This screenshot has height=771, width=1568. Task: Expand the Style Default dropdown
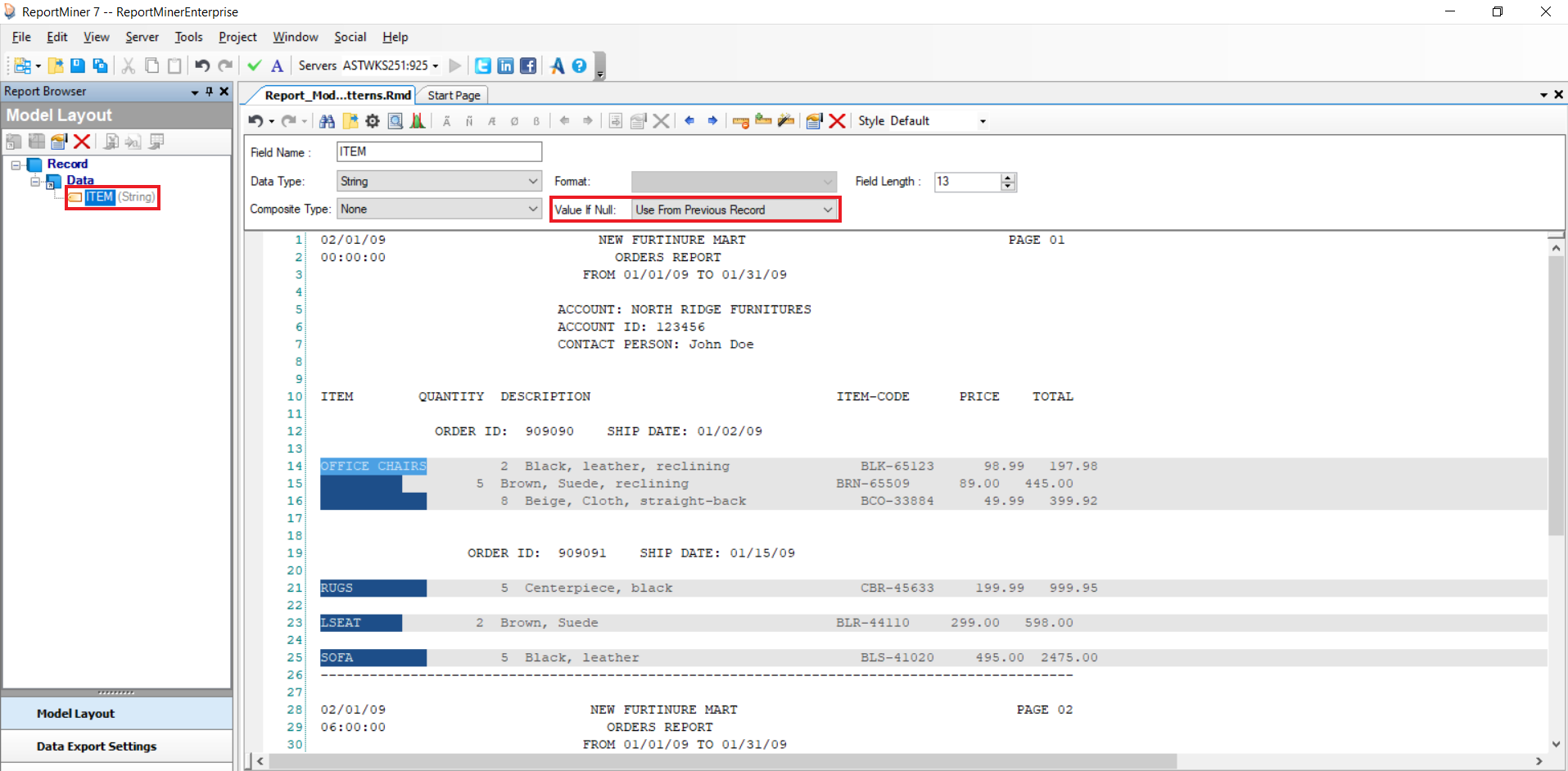click(x=983, y=121)
